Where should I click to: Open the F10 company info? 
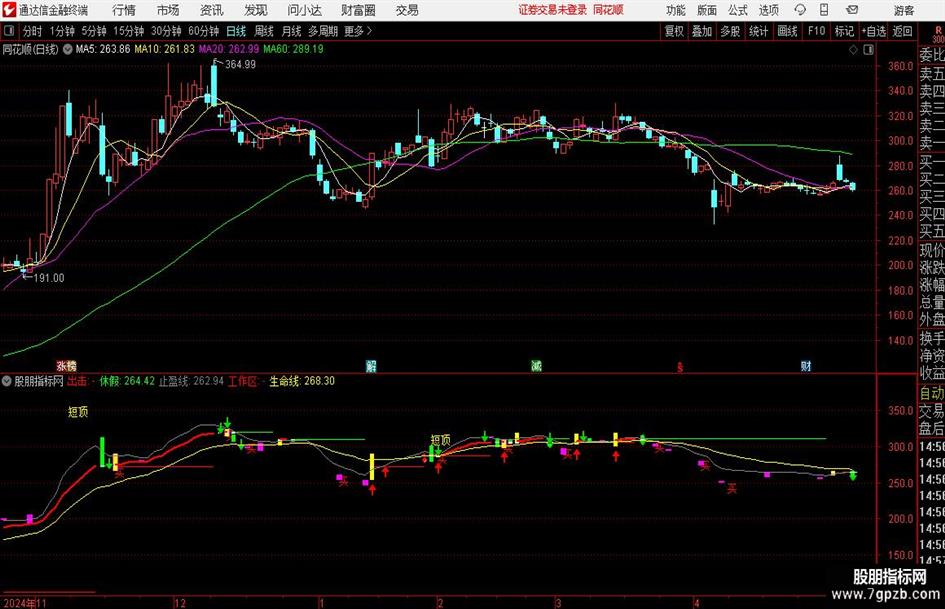[816, 31]
